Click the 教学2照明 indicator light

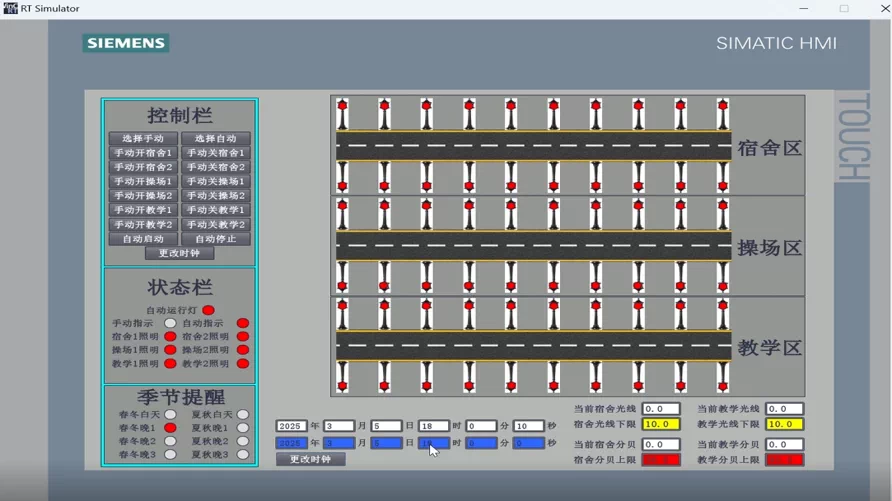pyautogui.click(x=243, y=363)
